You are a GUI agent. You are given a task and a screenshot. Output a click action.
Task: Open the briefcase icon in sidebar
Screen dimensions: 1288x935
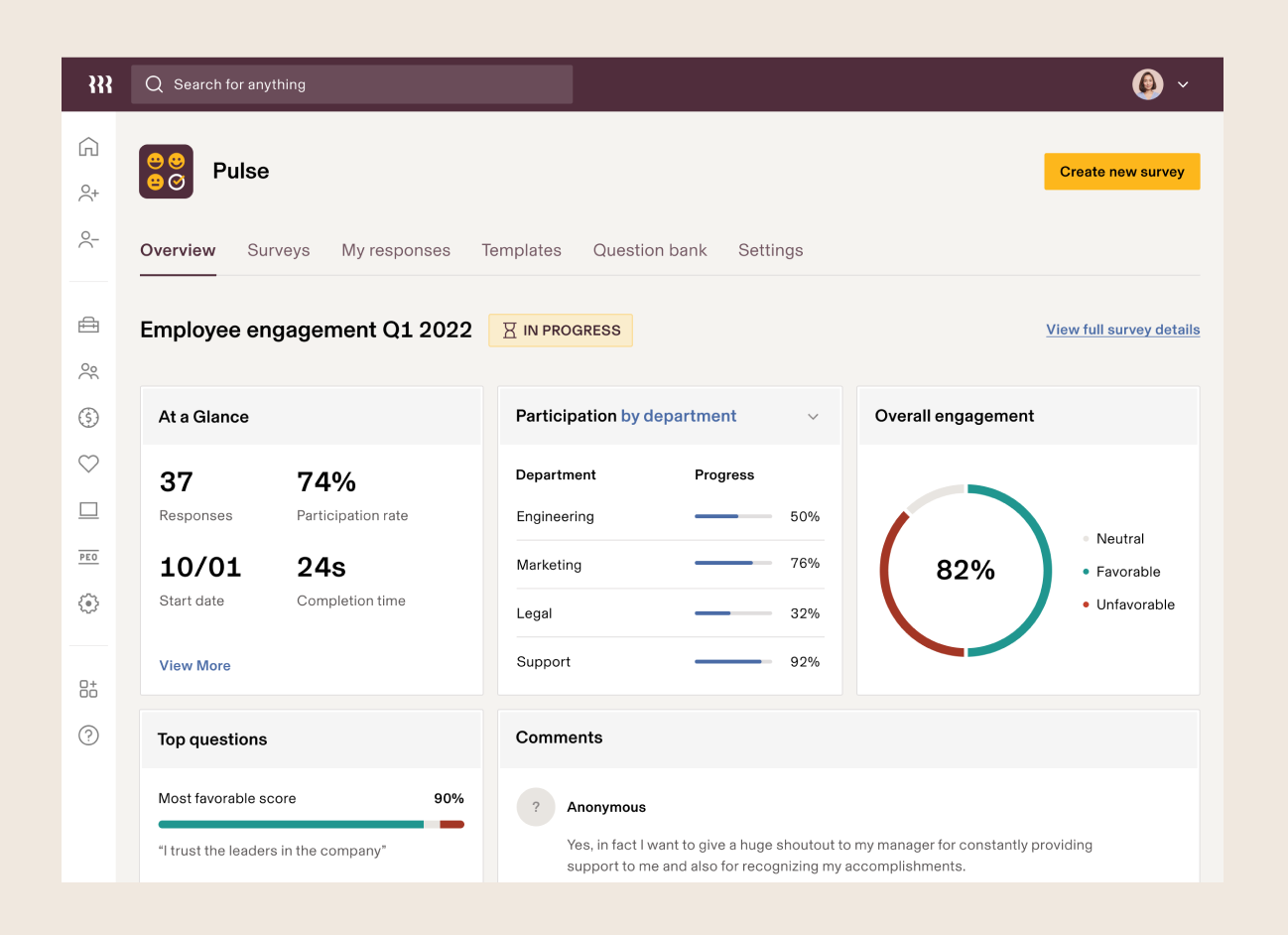(x=88, y=325)
